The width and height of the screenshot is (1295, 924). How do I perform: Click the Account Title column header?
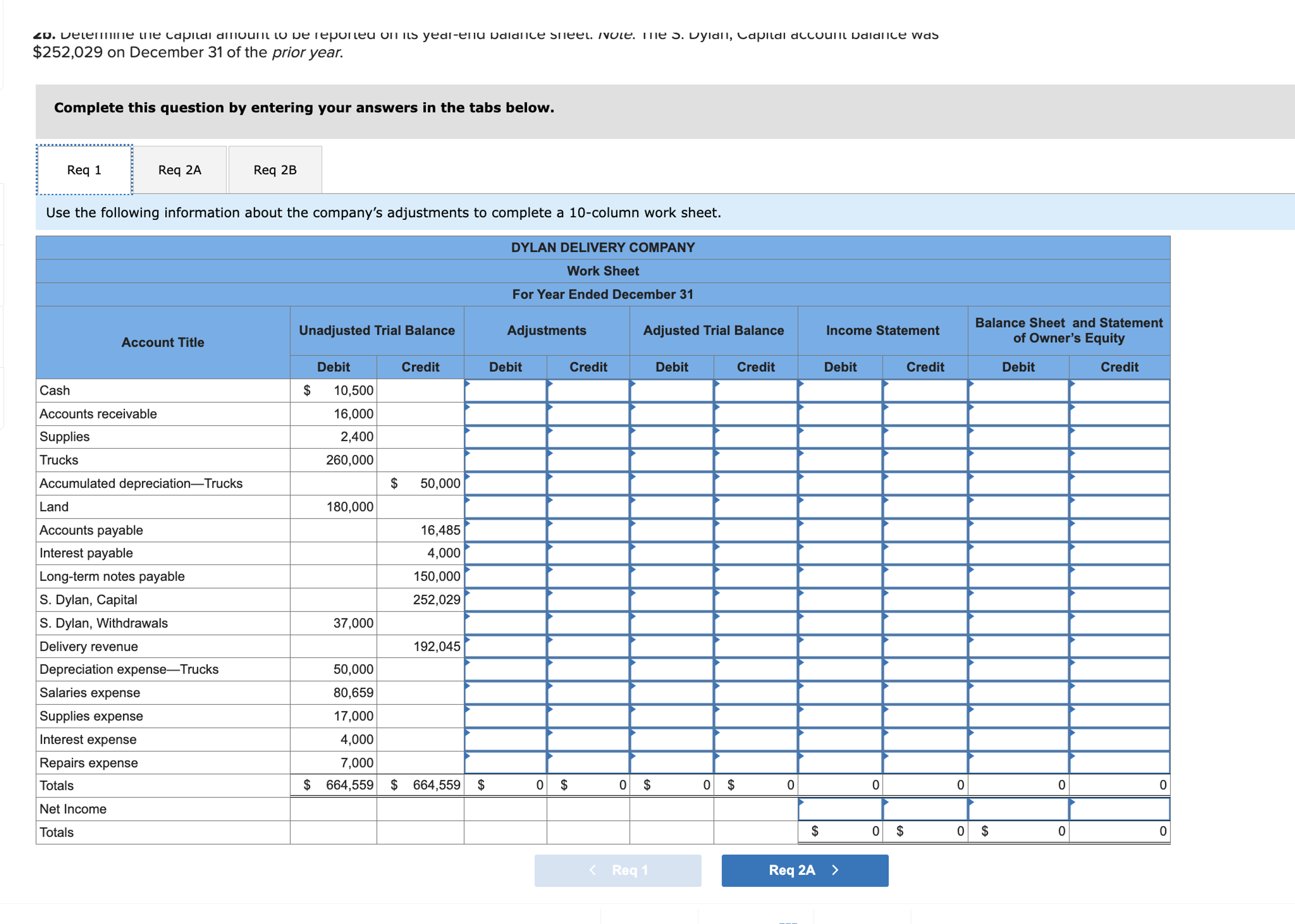point(163,343)
